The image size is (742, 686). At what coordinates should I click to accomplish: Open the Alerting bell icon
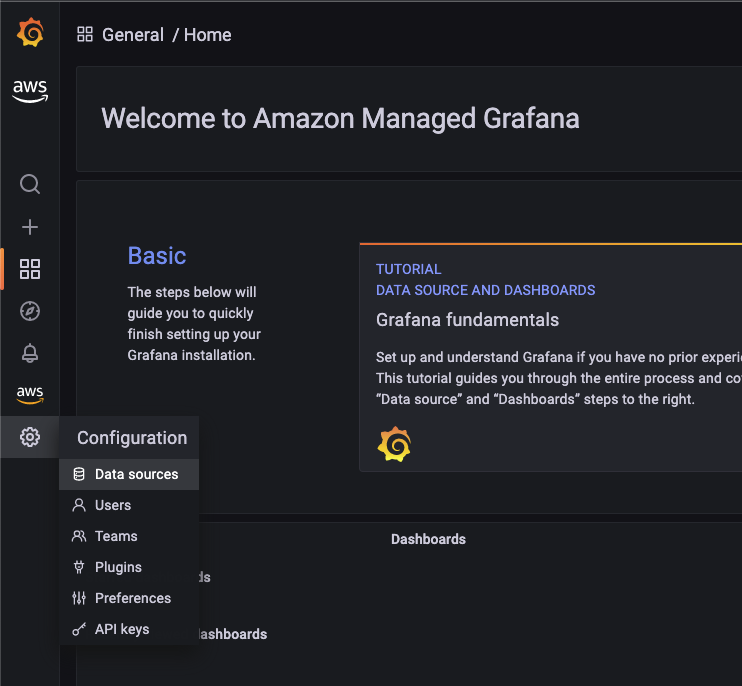pos(30,353)
